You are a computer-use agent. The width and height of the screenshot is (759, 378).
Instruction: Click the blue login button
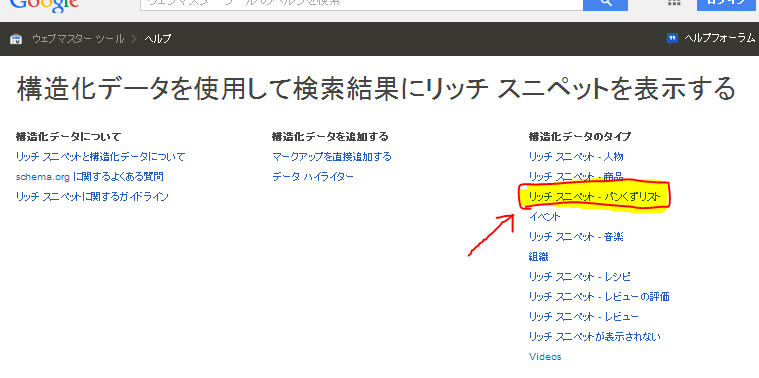(x=728, y=4)
